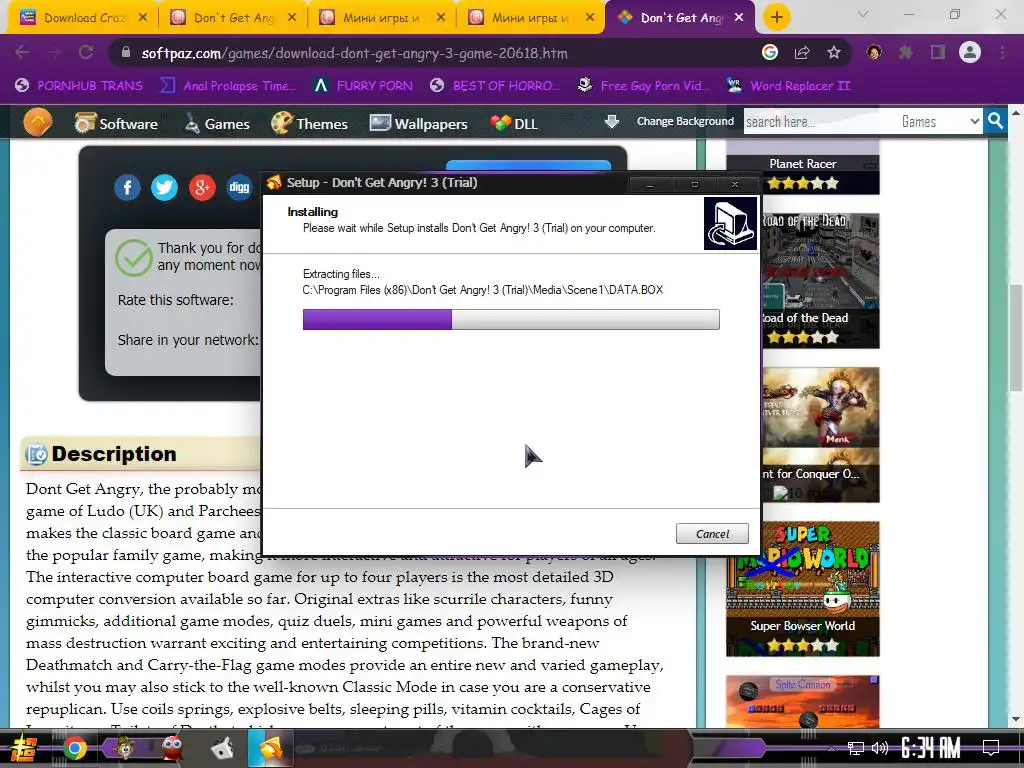This screenshot has width=1024, height=768.
Task: Switch to first Мини игры tab
Action: tap(381, 18)
